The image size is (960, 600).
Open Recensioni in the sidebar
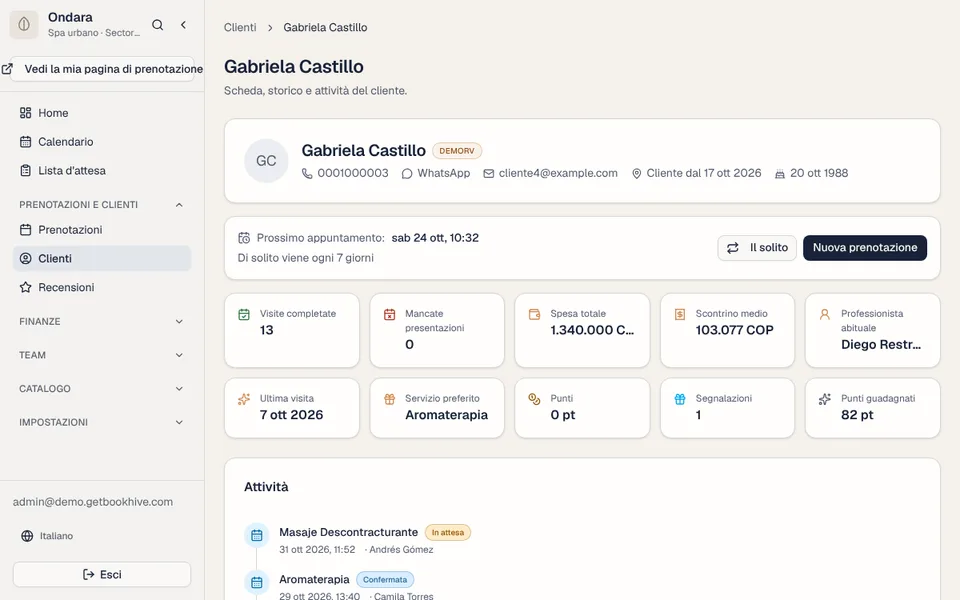tap(102, 287)
